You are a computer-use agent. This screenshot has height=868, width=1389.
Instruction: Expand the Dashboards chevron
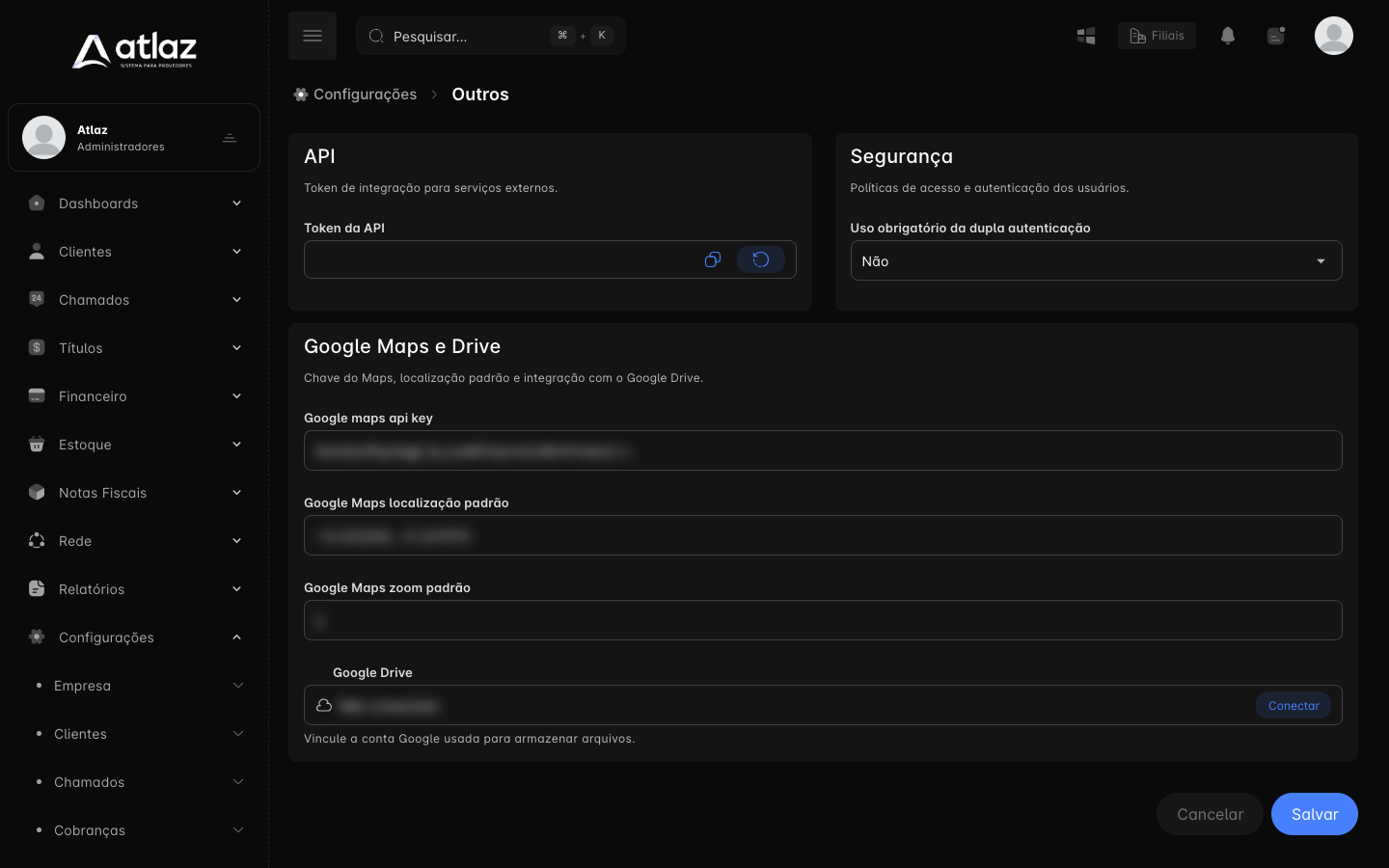pyautogui.click(x=236, y=203)
